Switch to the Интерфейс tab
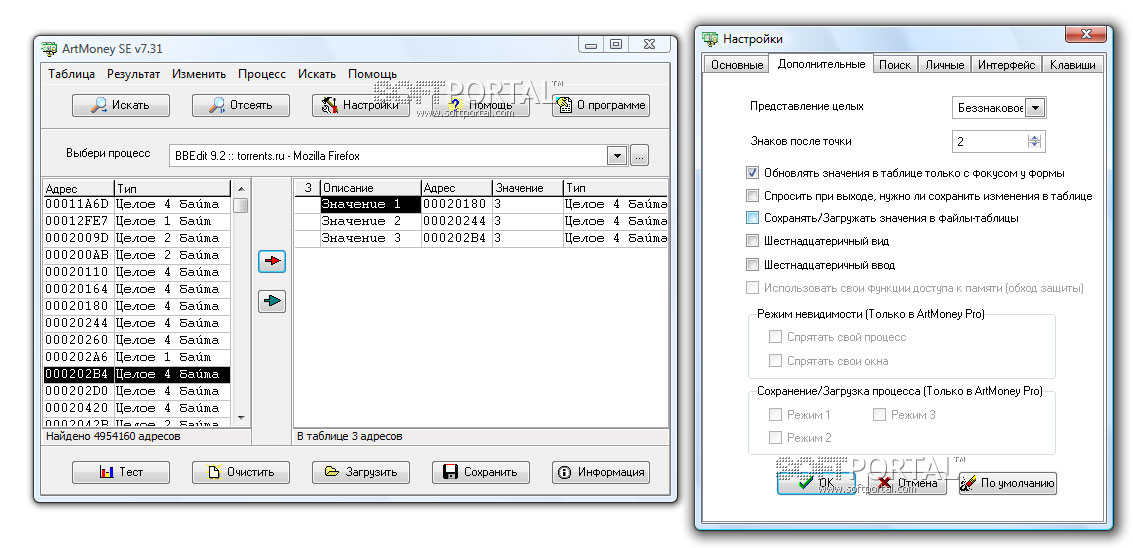The image size is (1133, 548). 1007,65
